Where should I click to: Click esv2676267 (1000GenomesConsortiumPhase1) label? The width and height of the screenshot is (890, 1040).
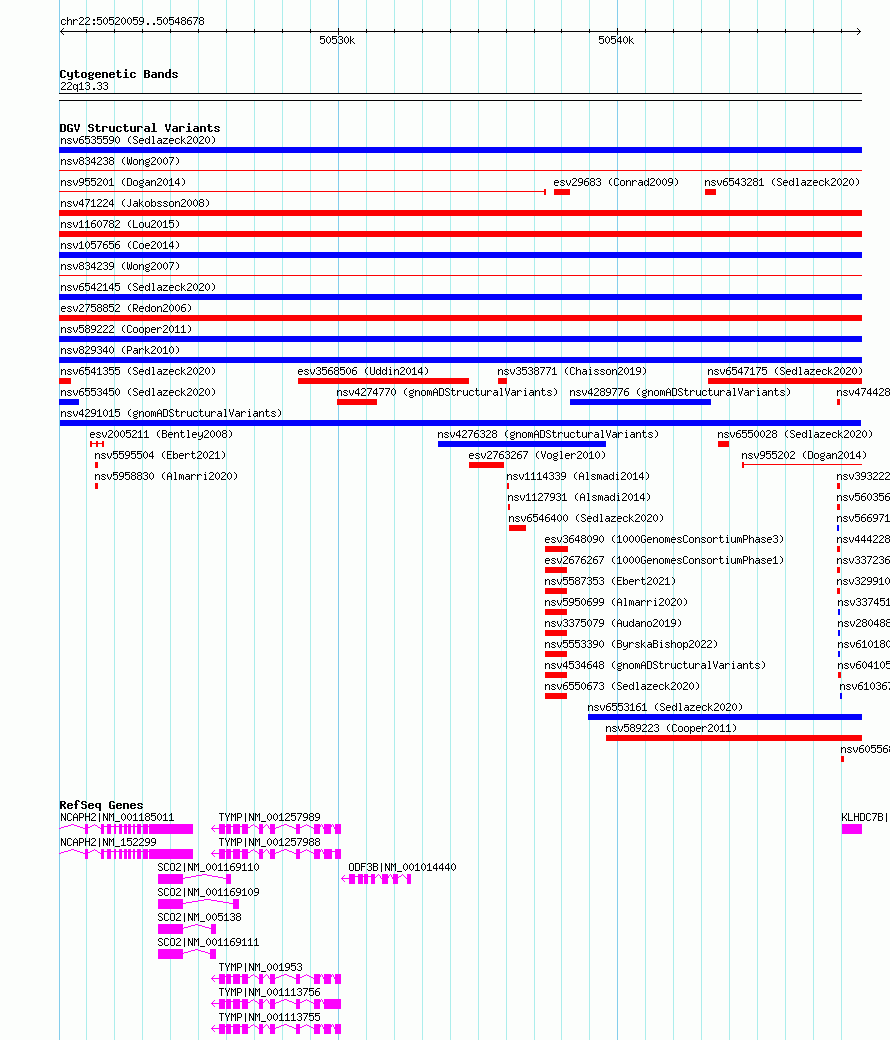[665, 560]
